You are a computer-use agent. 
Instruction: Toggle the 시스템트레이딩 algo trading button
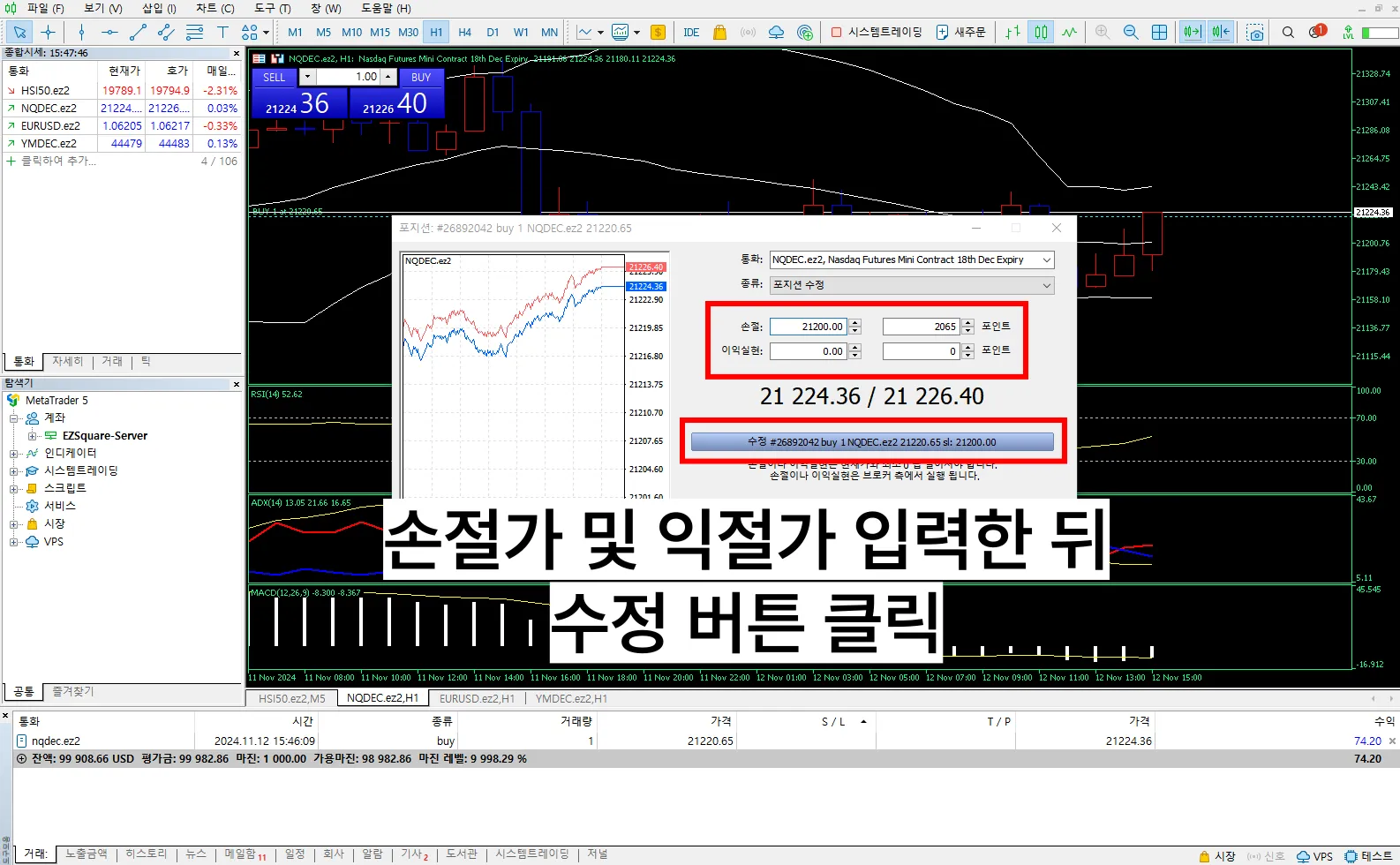tap(877, 32)
